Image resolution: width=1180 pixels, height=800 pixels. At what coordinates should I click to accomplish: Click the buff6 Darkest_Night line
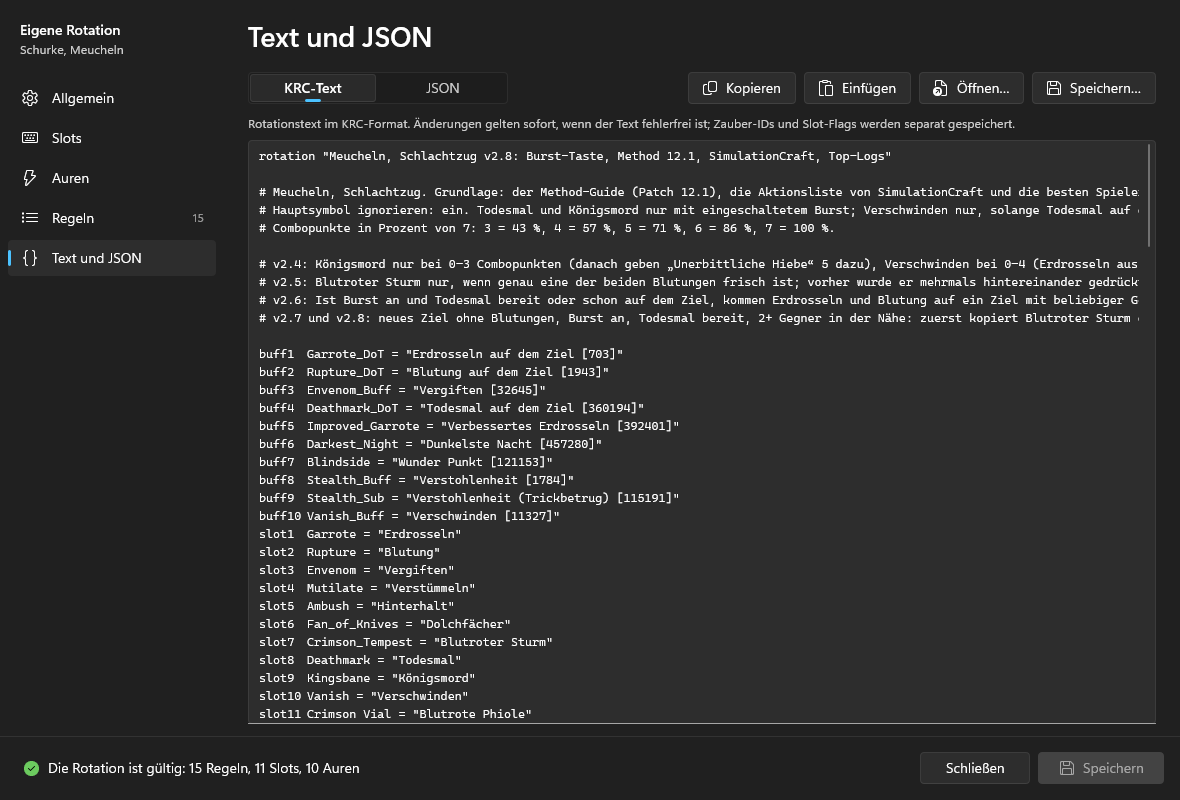pos(430,444)
